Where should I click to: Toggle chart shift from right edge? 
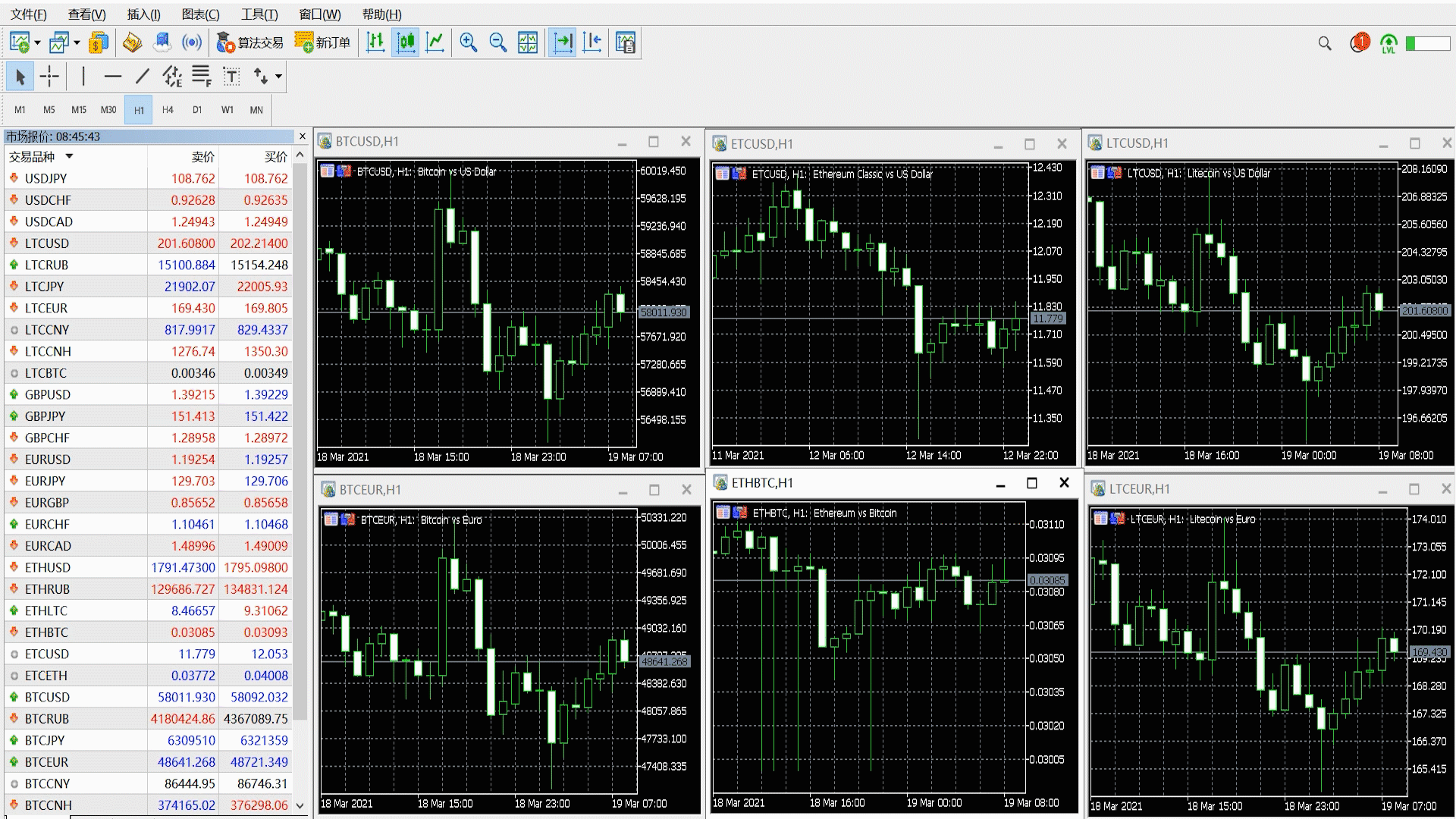(592, 42)
